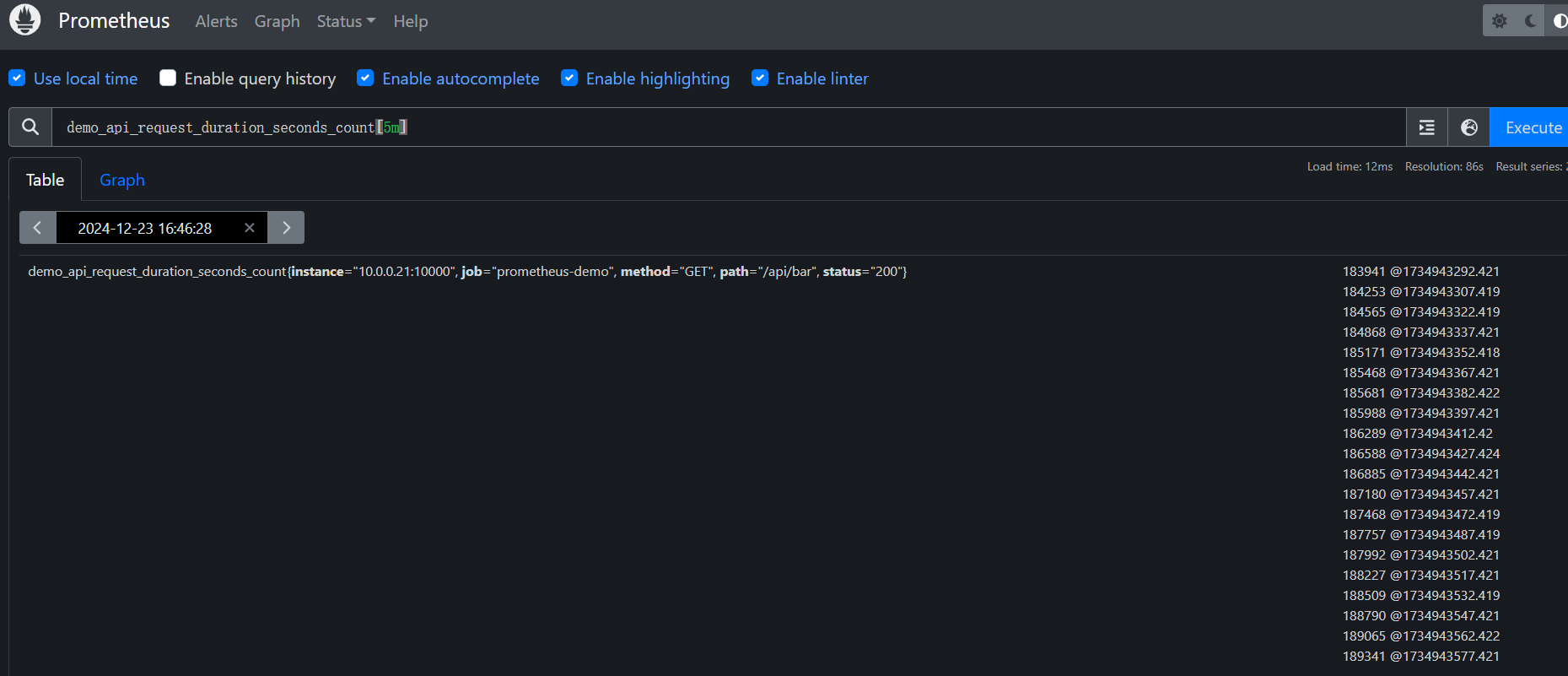Viewport: 1568px width, 676px height.
Task: Click the search magnifier icon
Action: click(30, 127)
